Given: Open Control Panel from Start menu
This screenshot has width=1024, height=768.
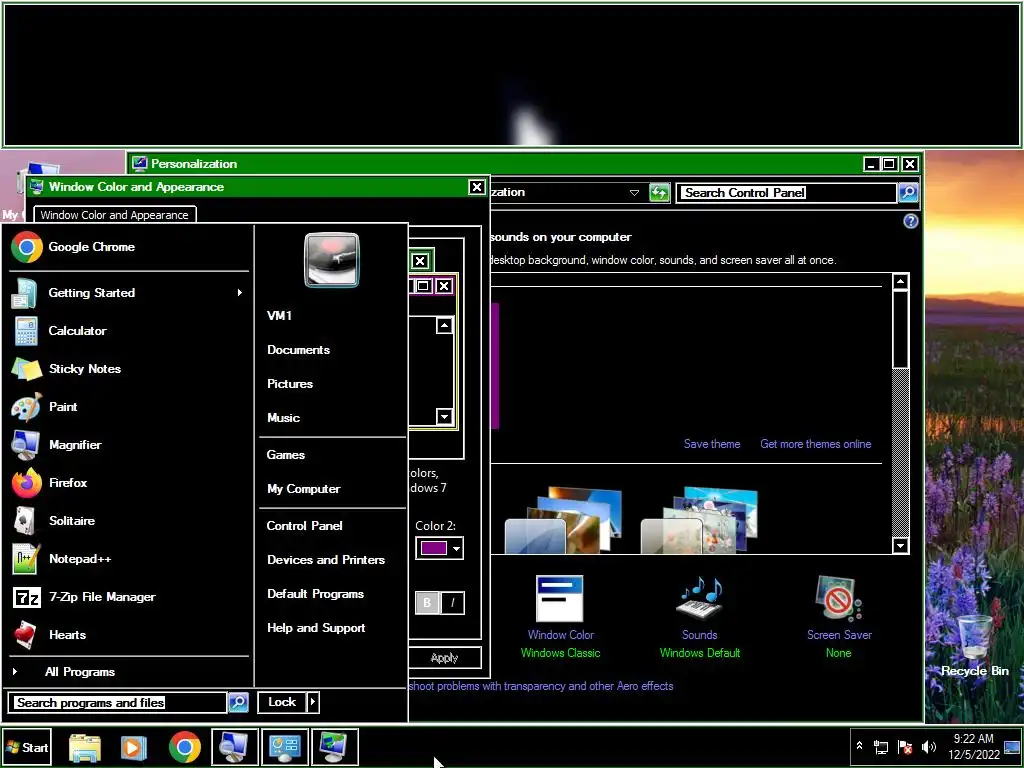Looking at the screenshot, I should point(304,526).
